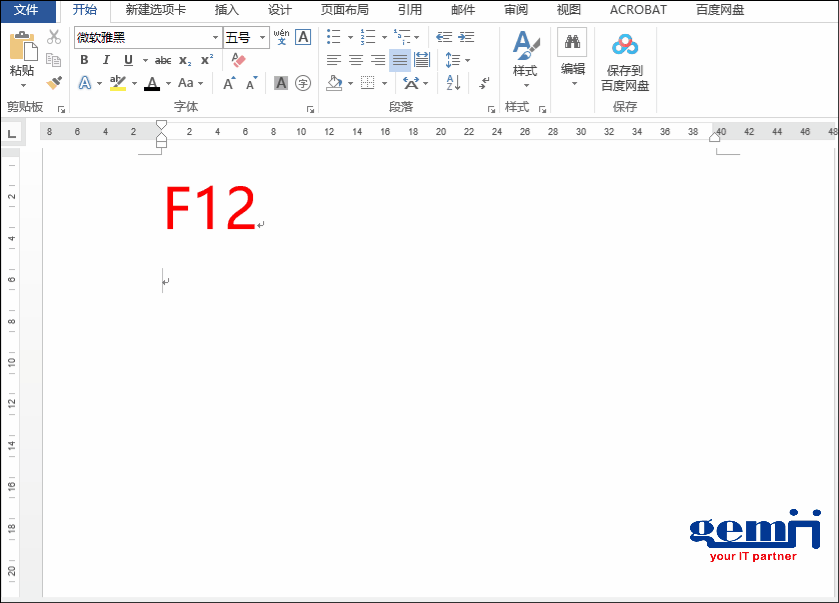
Task: Enable justified text alignment
Action: pos(399,60)
